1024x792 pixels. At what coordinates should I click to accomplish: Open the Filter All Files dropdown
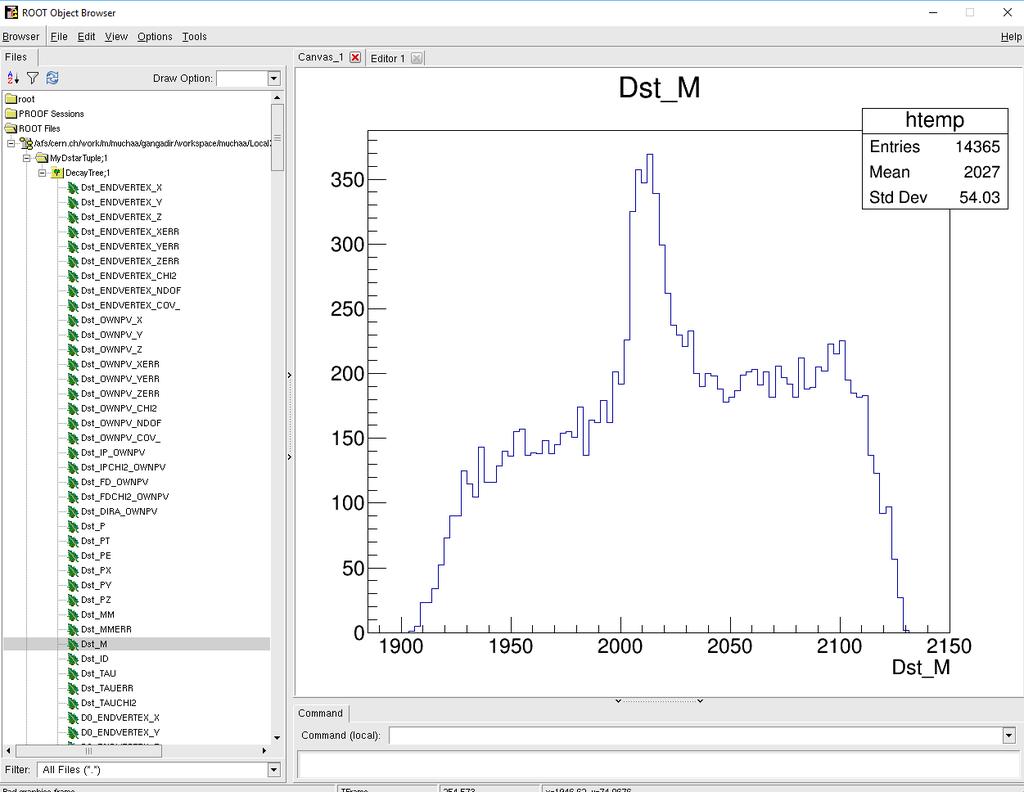coord(274,770)
